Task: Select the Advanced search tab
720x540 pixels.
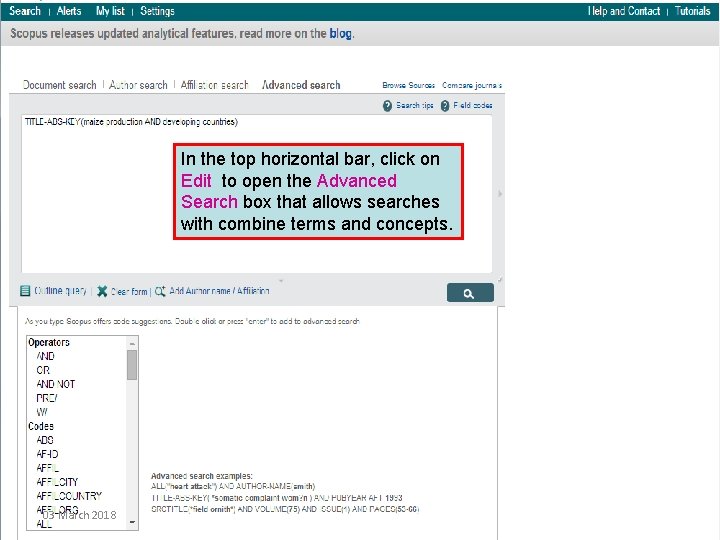Action: click(x=301, y=85)
